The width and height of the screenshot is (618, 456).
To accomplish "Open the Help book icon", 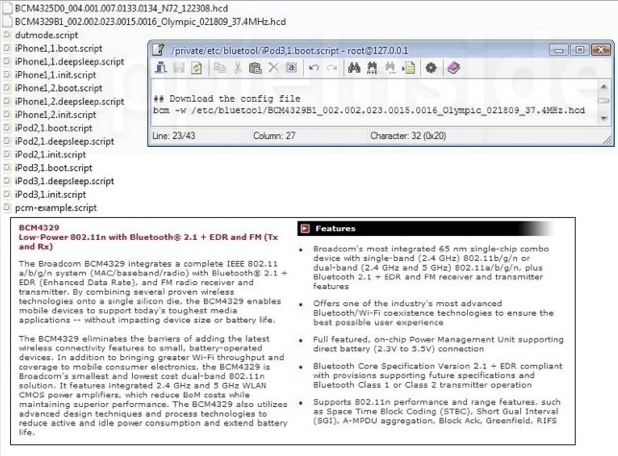I will tap(454, 68).
